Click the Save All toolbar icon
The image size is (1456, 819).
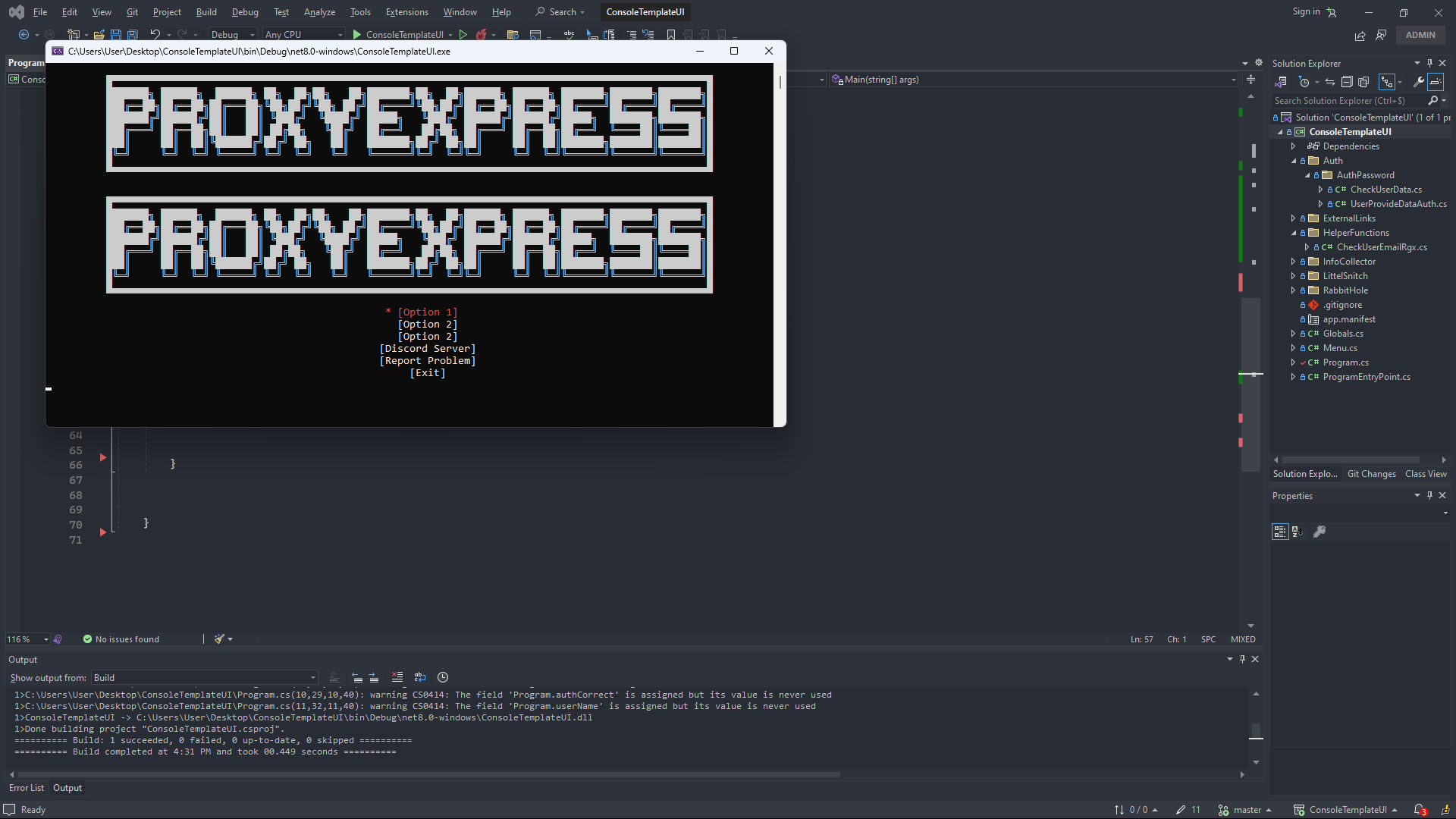coord(133,35)
